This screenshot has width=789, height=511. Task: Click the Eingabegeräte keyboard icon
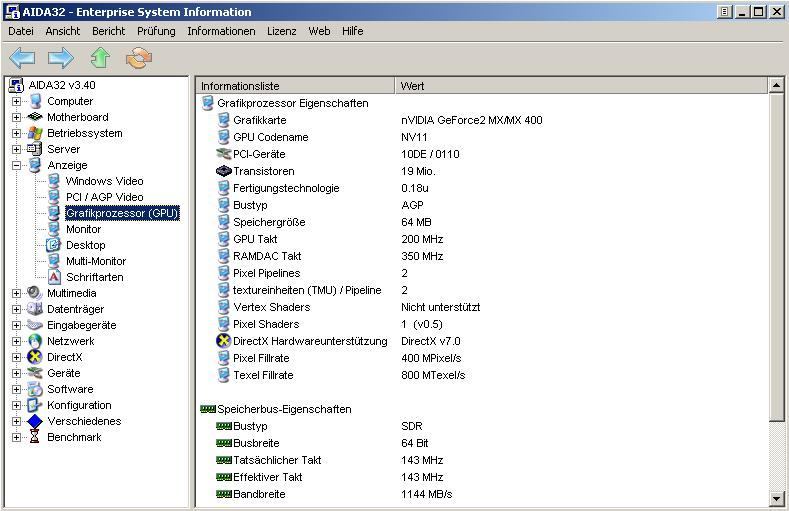[x=35, y=325]
